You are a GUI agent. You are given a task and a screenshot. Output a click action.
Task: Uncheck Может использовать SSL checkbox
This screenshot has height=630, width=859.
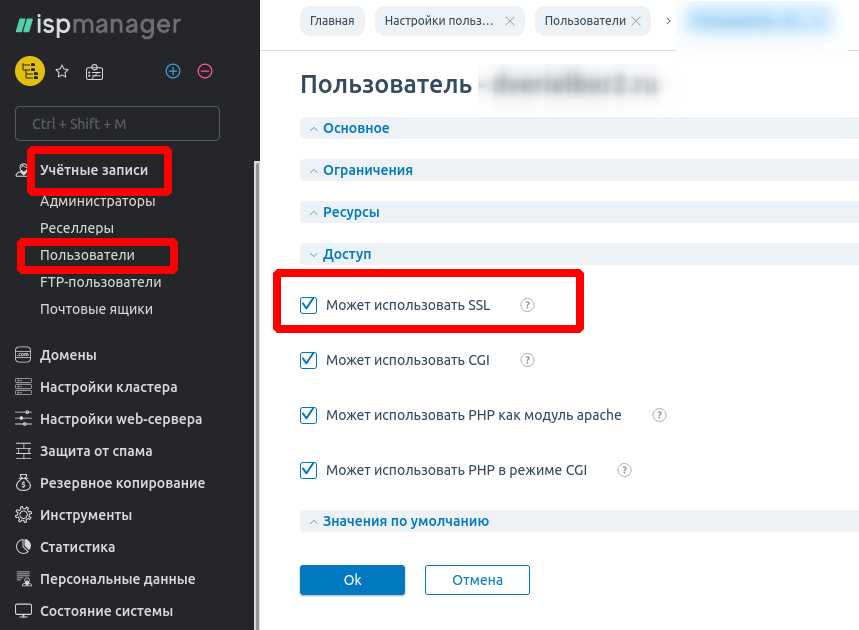[309, 305]
